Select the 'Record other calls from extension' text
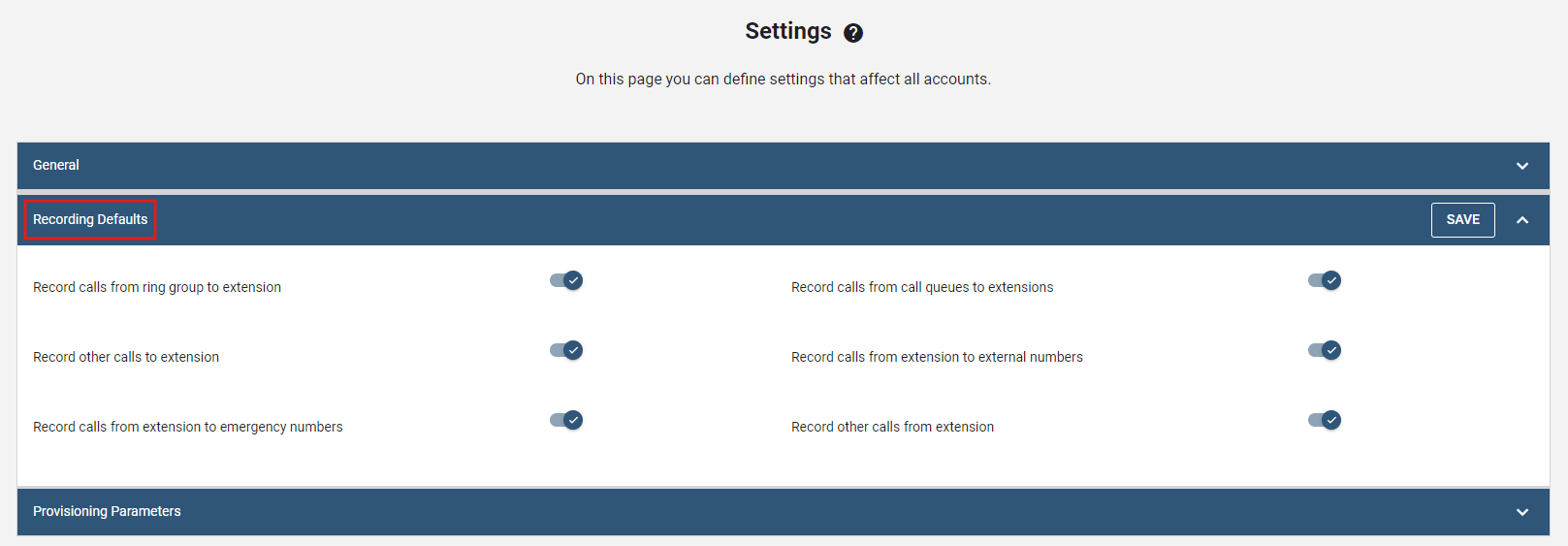This screenshot has height=546, width=1568. [892, 428]
